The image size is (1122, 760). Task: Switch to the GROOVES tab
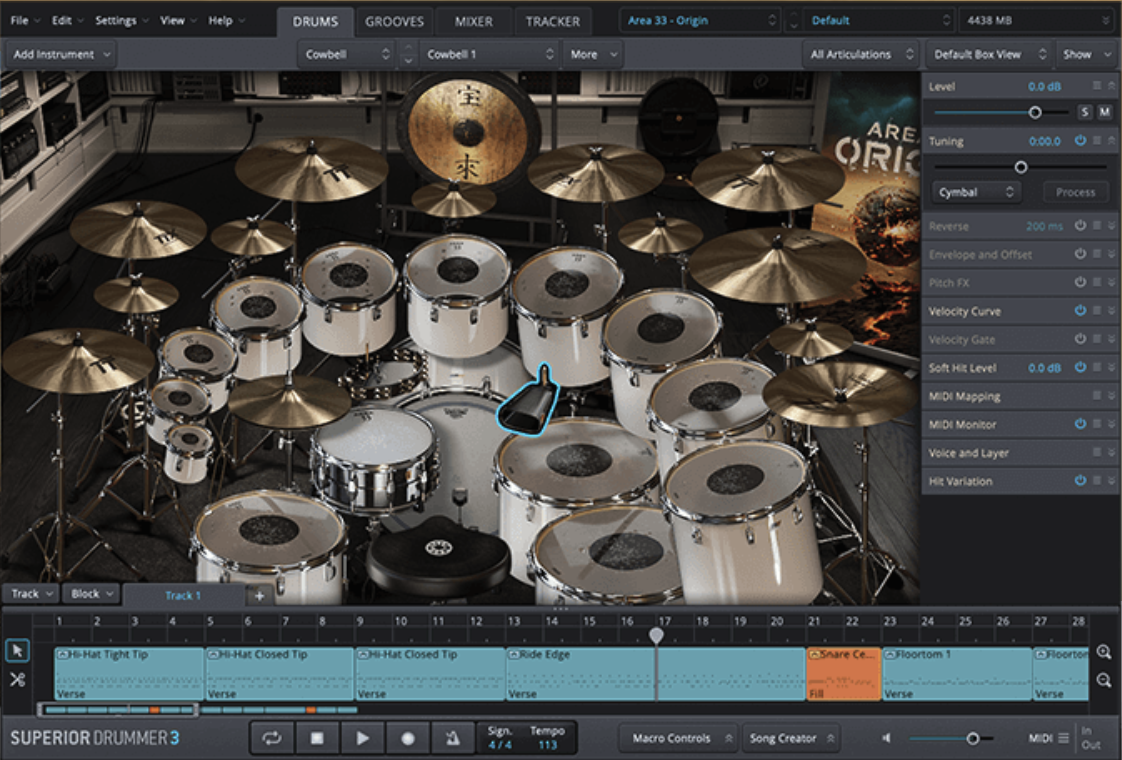click(x=394, y=21)
